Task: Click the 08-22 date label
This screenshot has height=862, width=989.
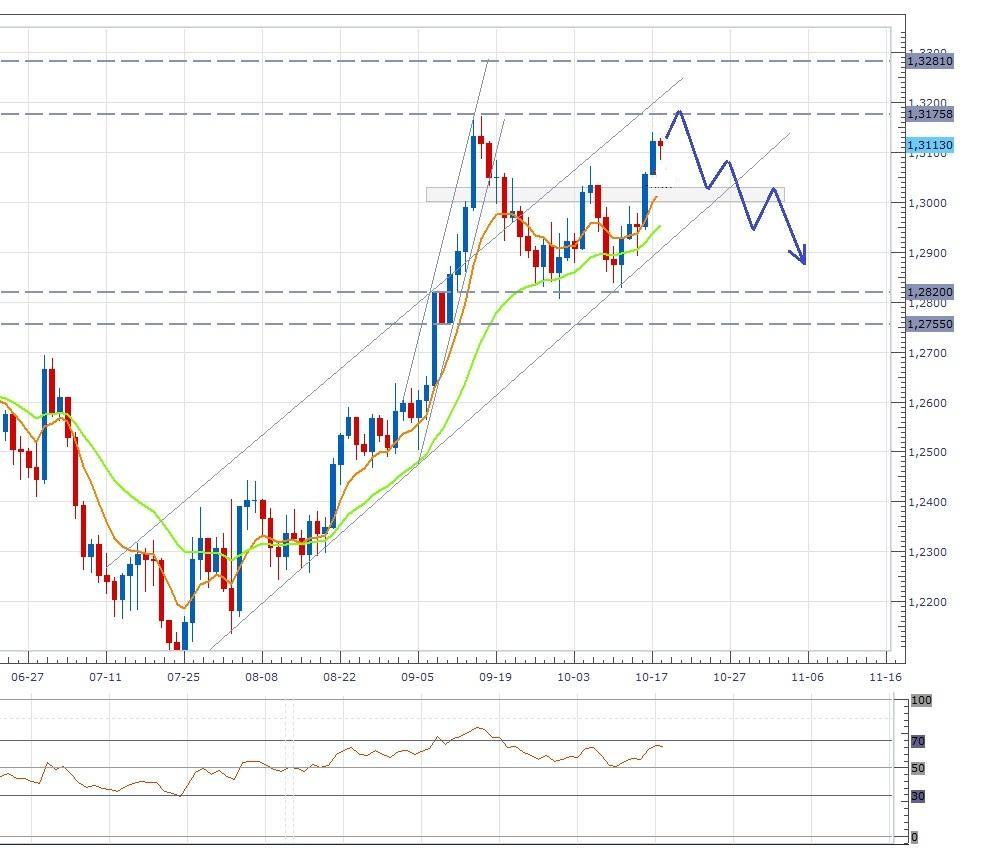Action: point(339,677)
